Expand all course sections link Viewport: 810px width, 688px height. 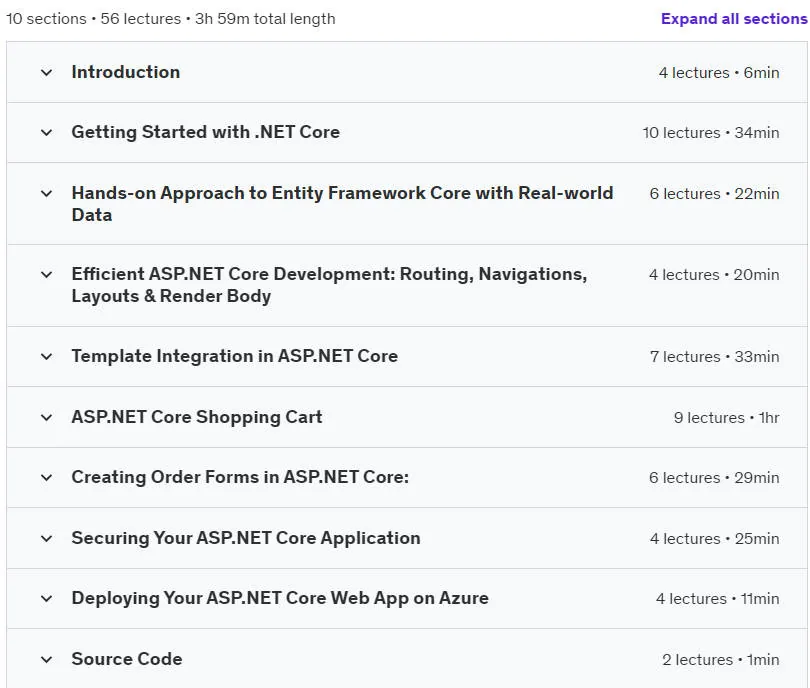pos(734,19)
